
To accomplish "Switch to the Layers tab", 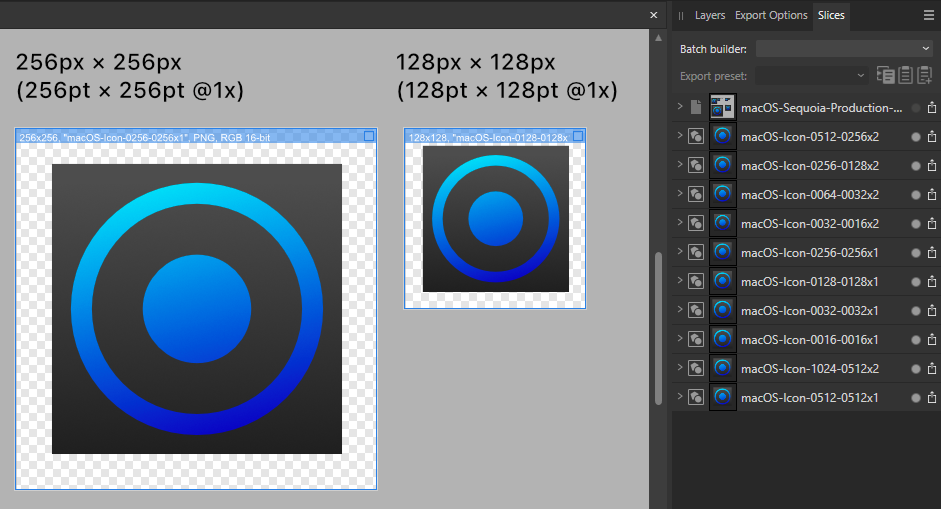I will pyautogui.click(x=710, y=16).
